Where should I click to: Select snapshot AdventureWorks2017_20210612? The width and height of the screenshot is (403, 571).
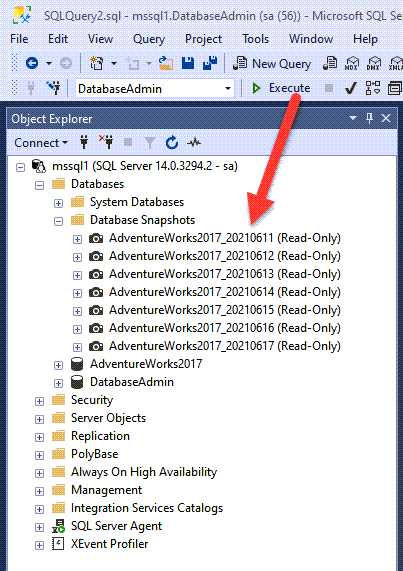click(225, 256)
